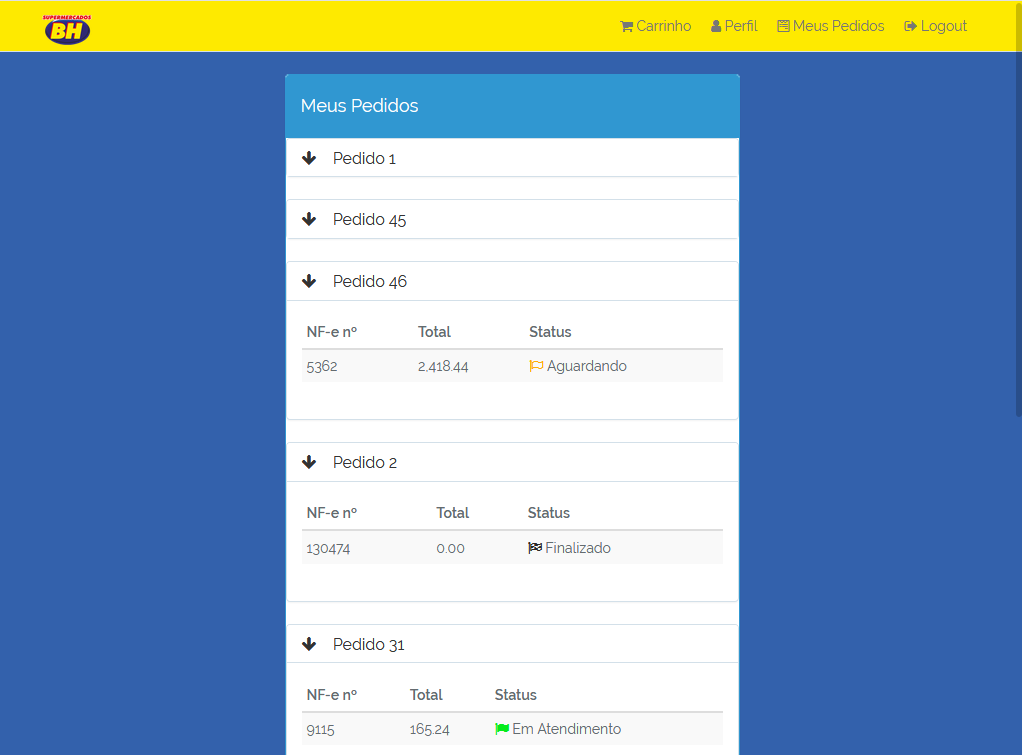The image size is (1022, 755).
Task: Open the Carrinho menu link
Action: coord(656,26)
